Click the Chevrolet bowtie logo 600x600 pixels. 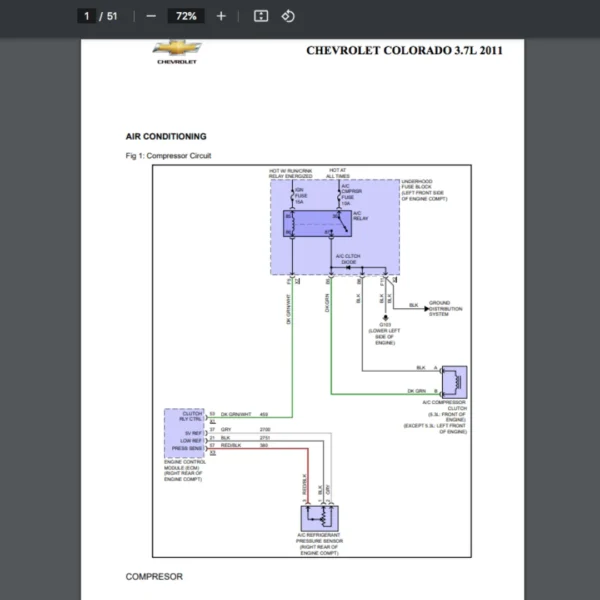pos(176,49)
